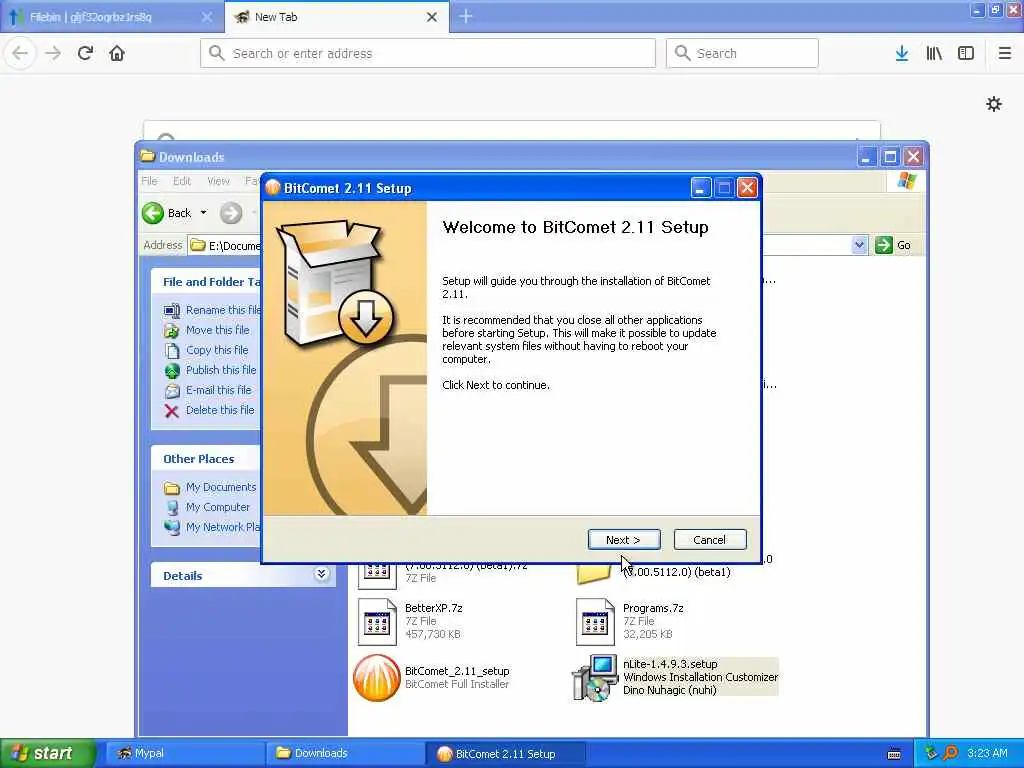The height and width of the screenshot is (768, 1024).
Task: Go back in the browser toolbar
Action: (x=20, y=53)
